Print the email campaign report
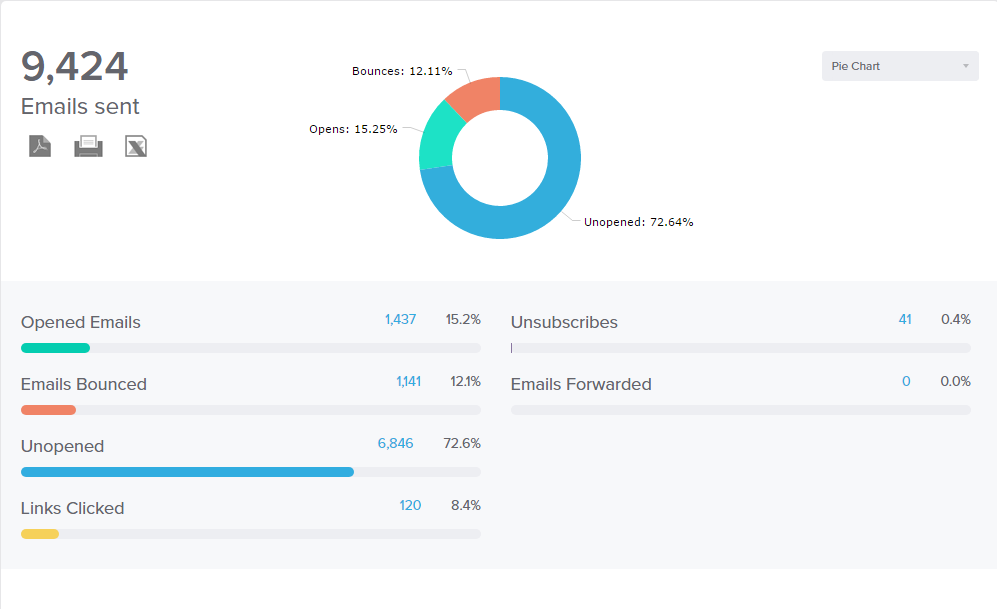The height and width of the screenshot is (609, 997). pos(88,145)
